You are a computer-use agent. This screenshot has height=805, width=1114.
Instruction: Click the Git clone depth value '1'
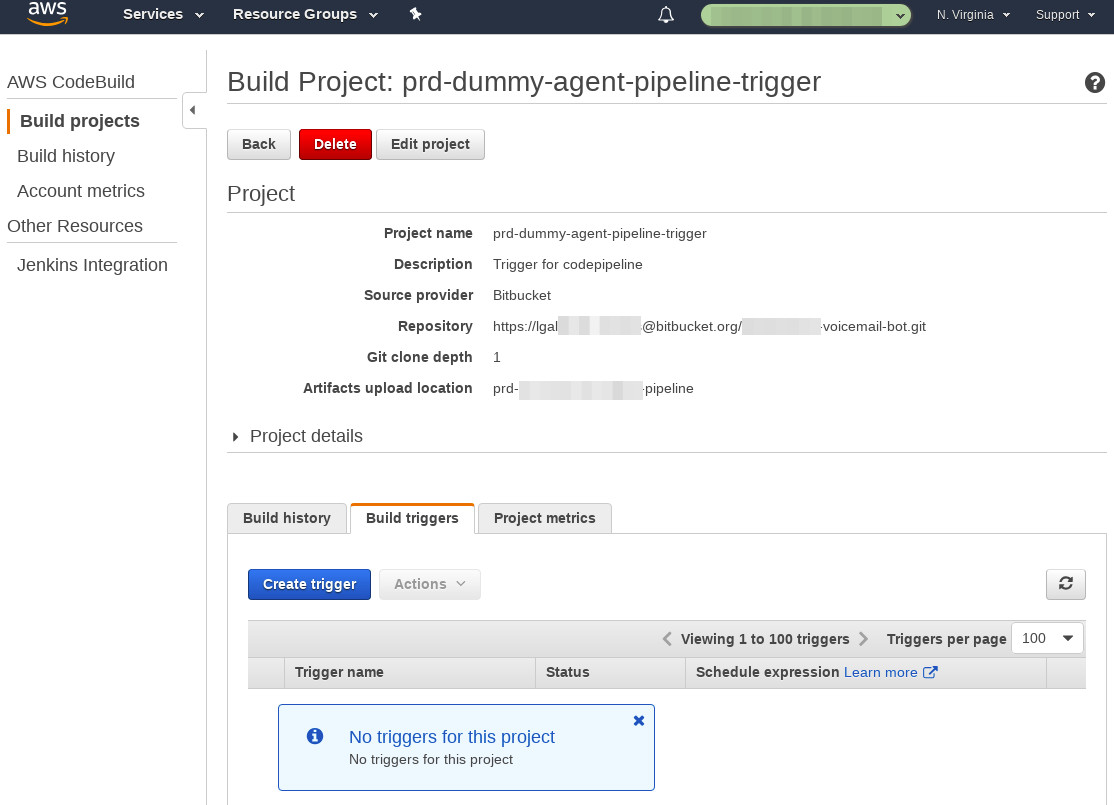pyautogui.click(x=497, y=357)
